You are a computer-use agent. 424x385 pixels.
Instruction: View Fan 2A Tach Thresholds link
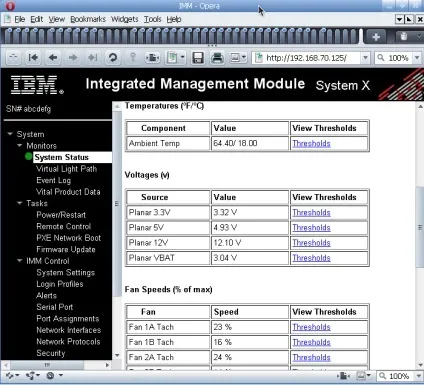[311, 357]
